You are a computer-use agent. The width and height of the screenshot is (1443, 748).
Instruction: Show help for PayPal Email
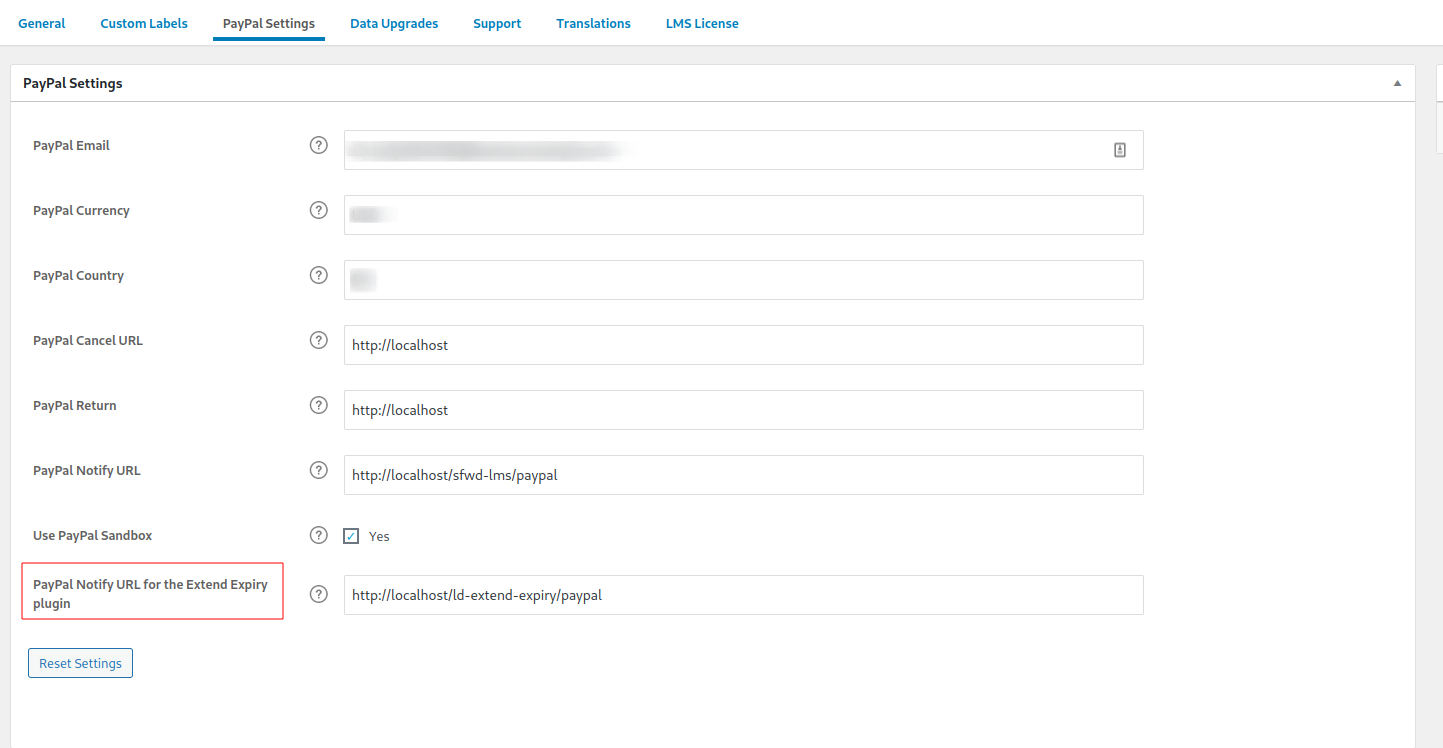(x=319, y=145)
